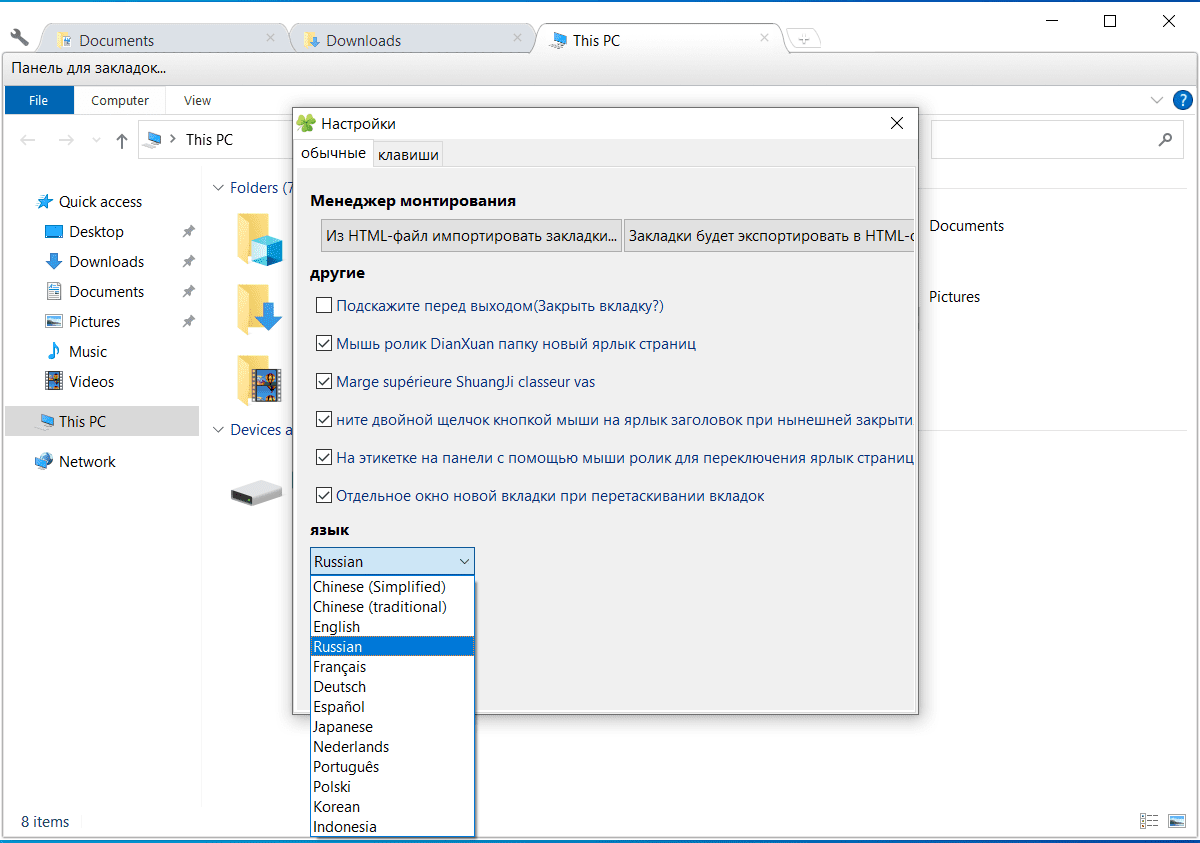Viewport: 1200px width, 843px height.
Task: Choose Français from language list
Action: coord(392,667)
